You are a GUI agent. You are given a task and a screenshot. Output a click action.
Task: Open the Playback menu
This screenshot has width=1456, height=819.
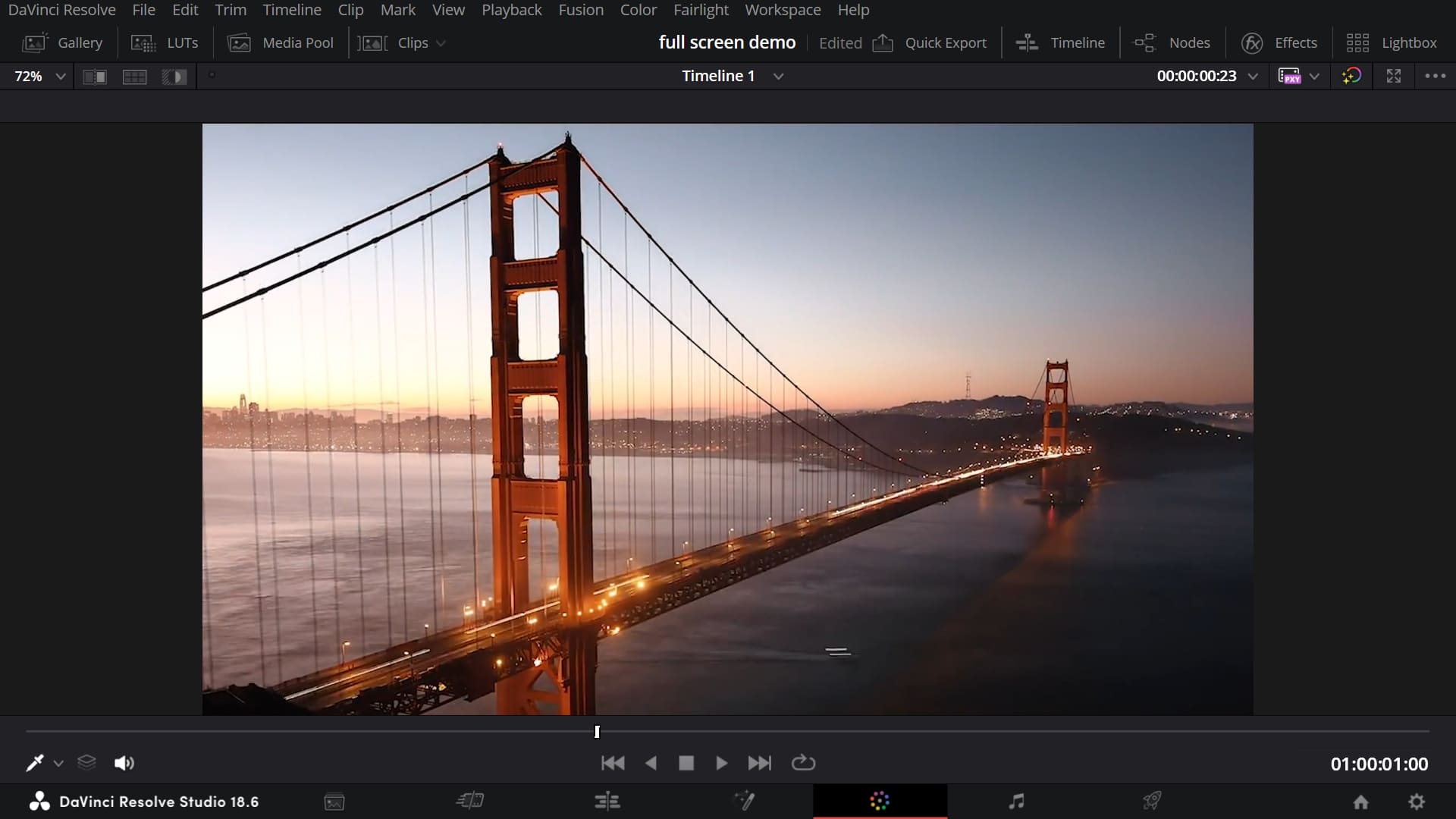[511, 10]
